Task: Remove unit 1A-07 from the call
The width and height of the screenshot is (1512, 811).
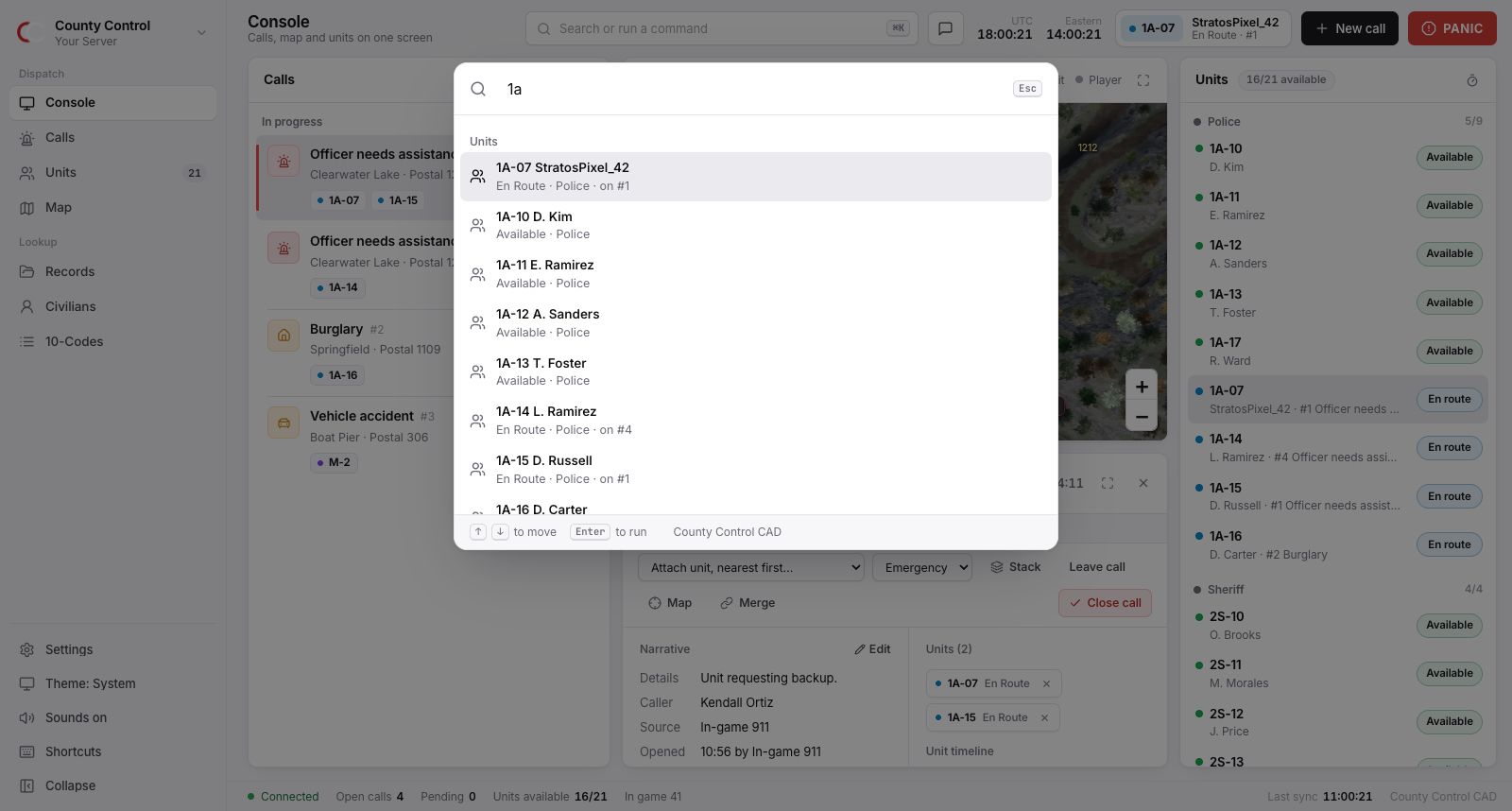Action: [1046, 683]
